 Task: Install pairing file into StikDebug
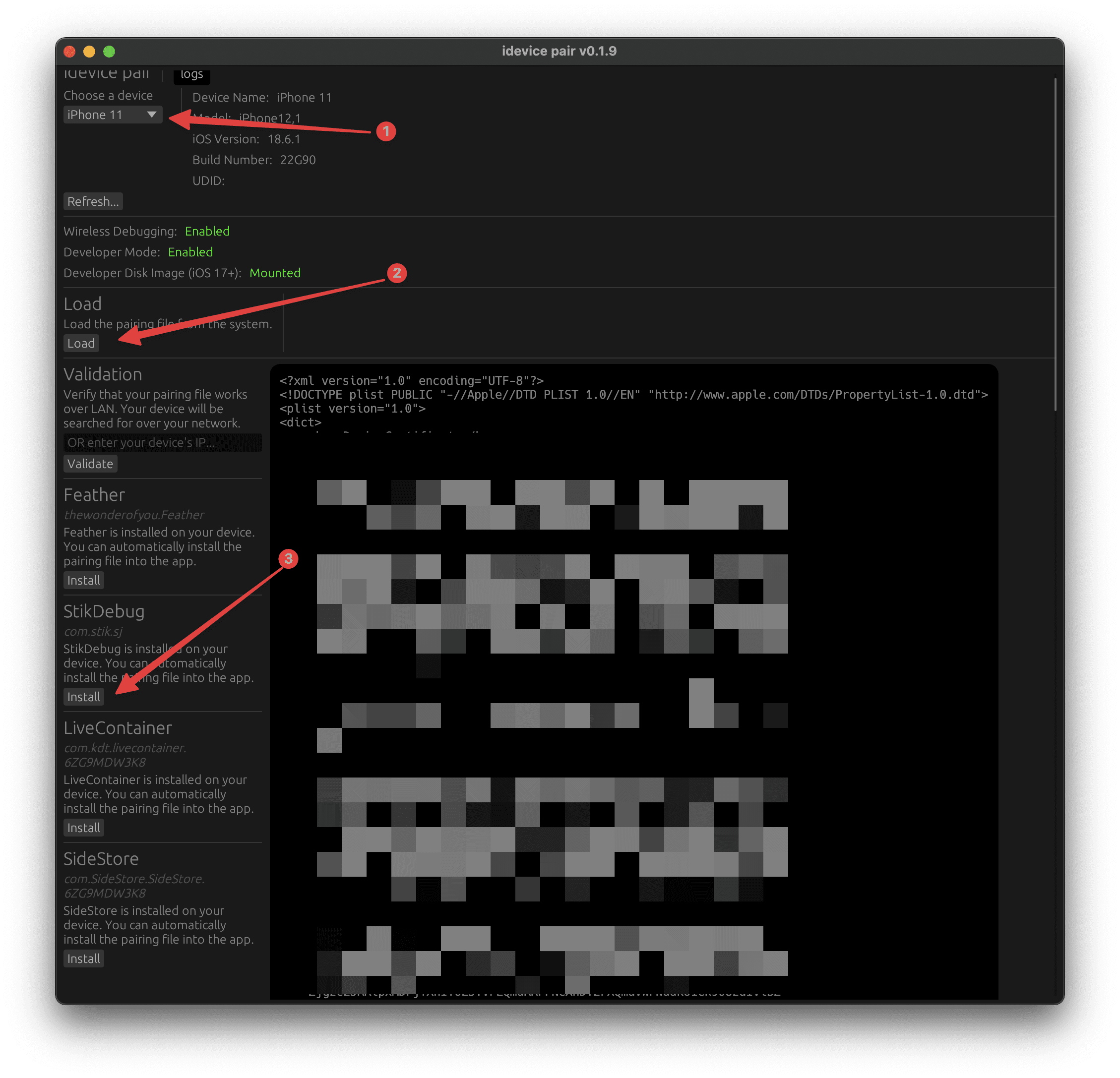[x=83, y=697]
